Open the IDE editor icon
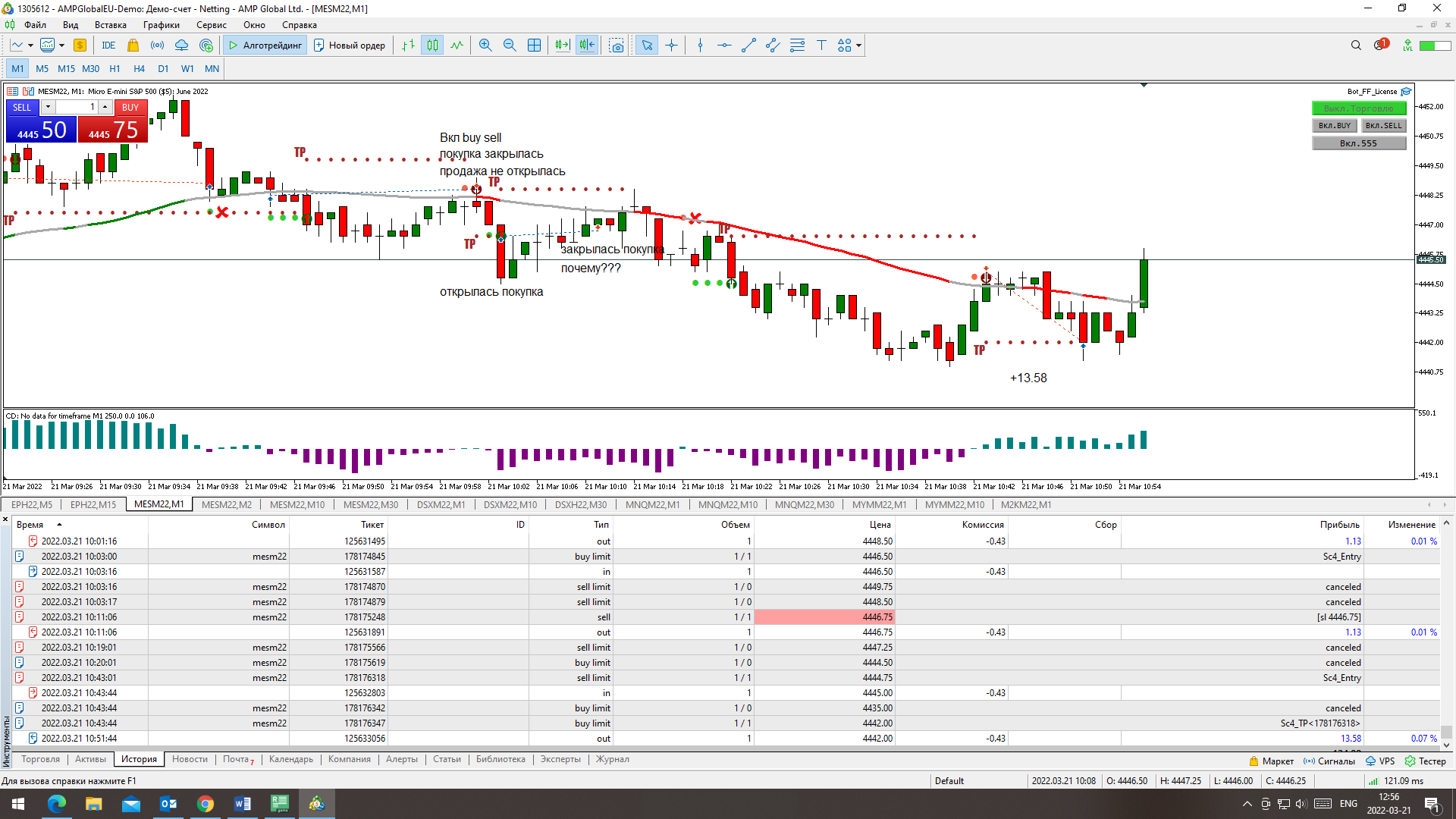Screen dimensions: 1456x819 click(108, 45)
